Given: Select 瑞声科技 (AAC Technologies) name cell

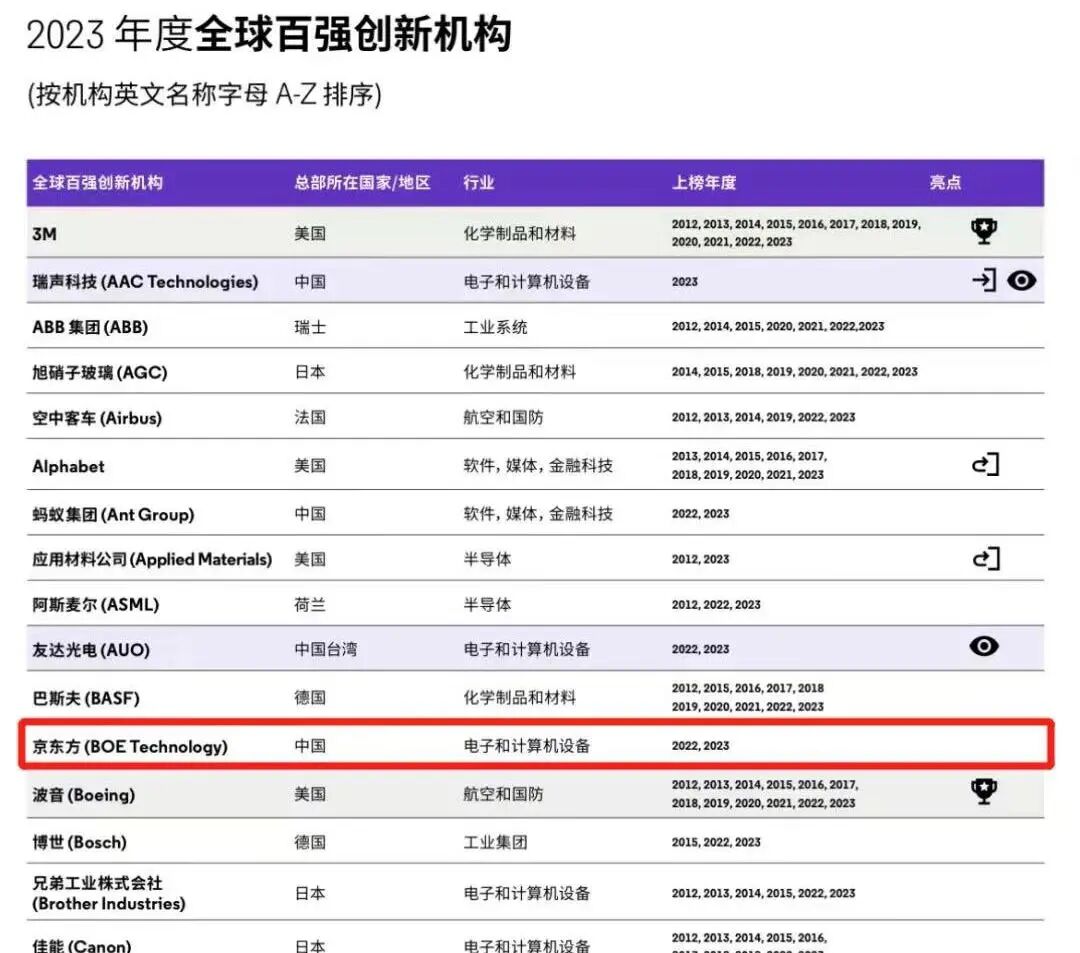Looking at the screenshot, I should click(x=145, y=282).
